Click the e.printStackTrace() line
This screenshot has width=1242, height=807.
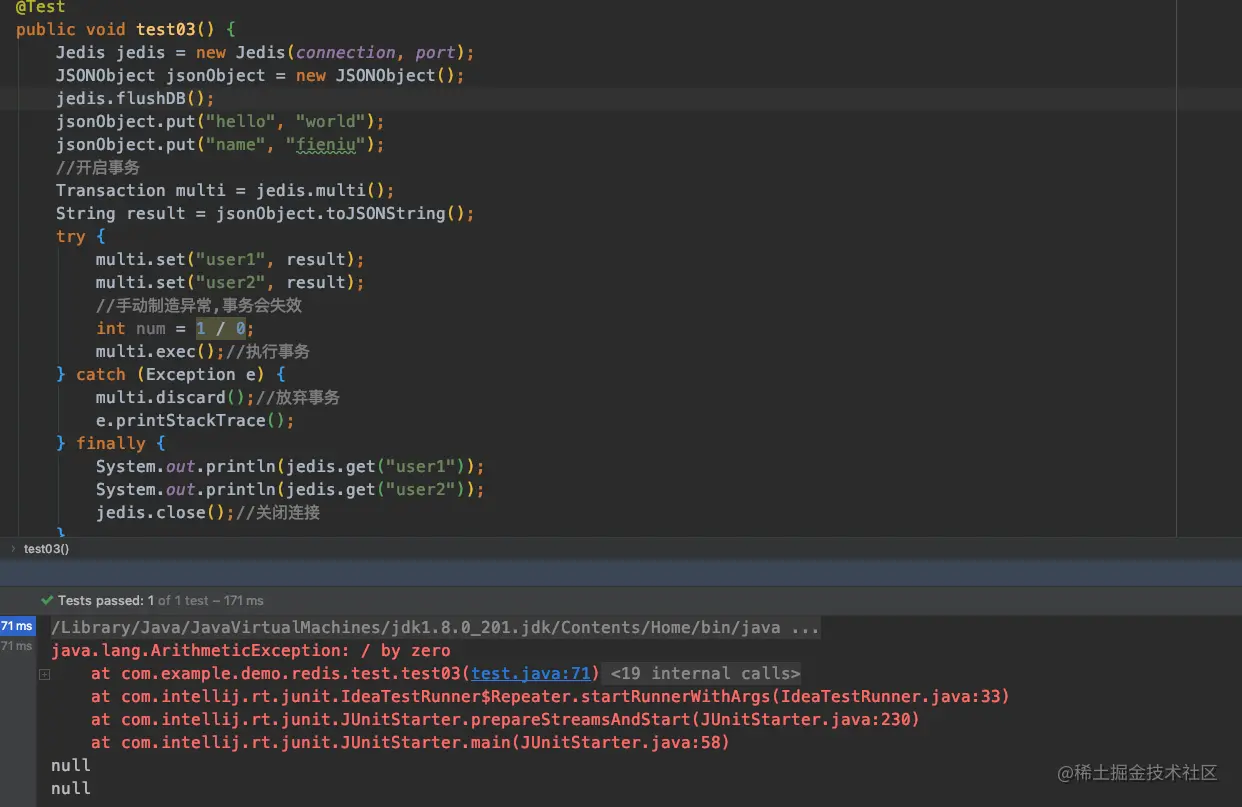point(195,420)
